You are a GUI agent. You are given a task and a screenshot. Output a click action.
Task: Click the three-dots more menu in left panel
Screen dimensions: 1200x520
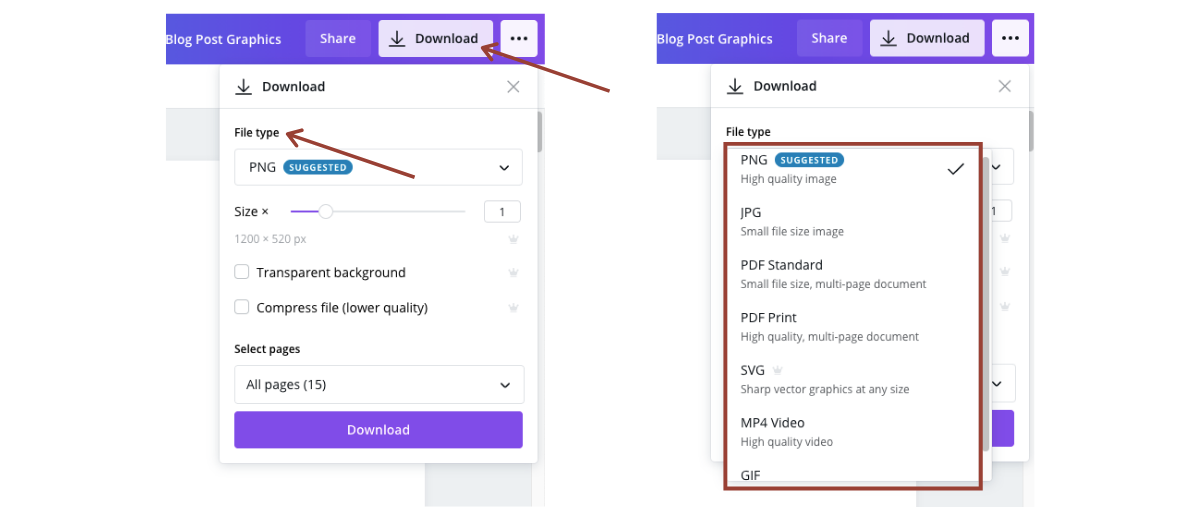coord(518,38)
